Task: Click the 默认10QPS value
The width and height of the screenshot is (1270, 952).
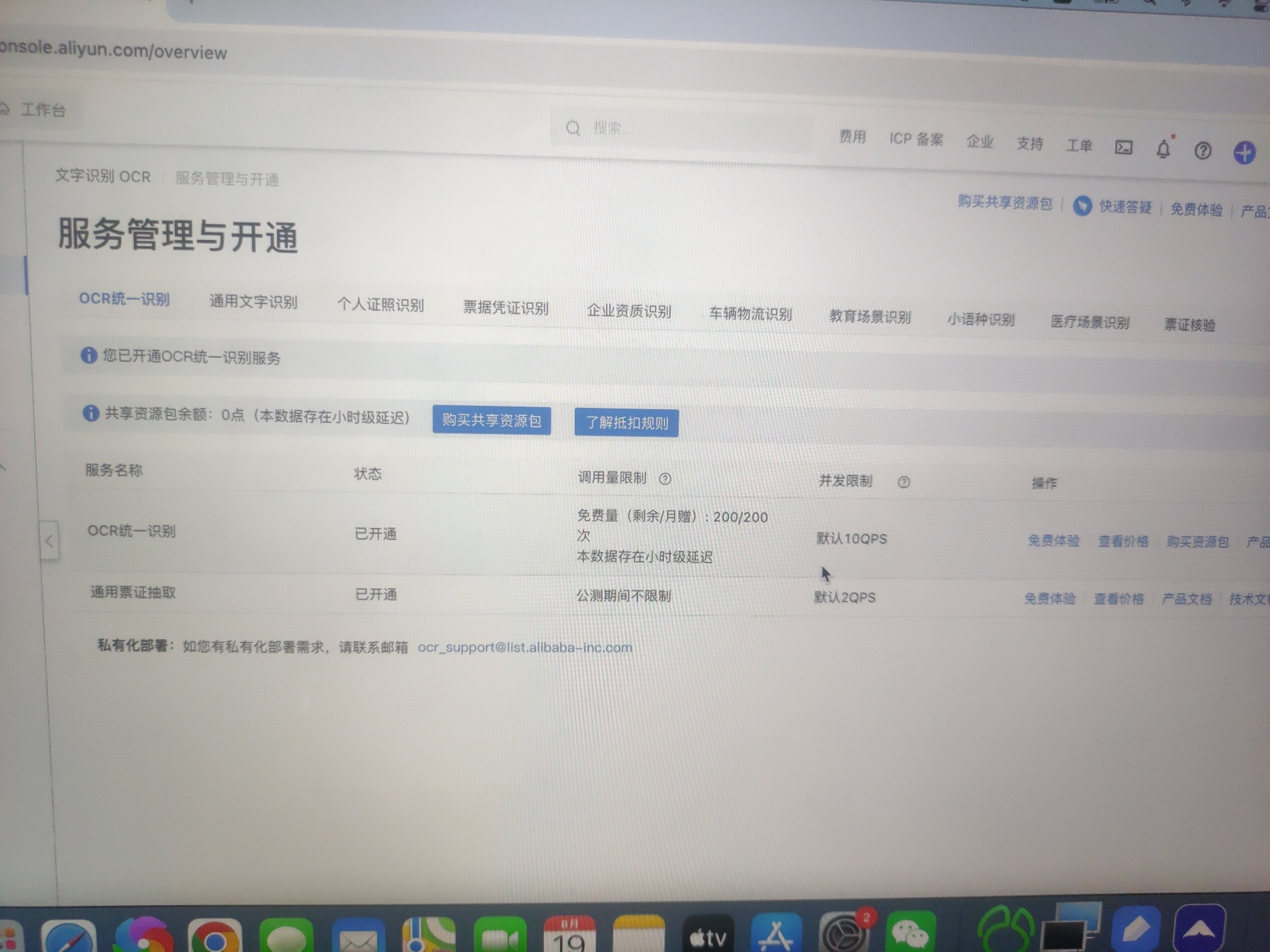Action: tap(851, 539)
